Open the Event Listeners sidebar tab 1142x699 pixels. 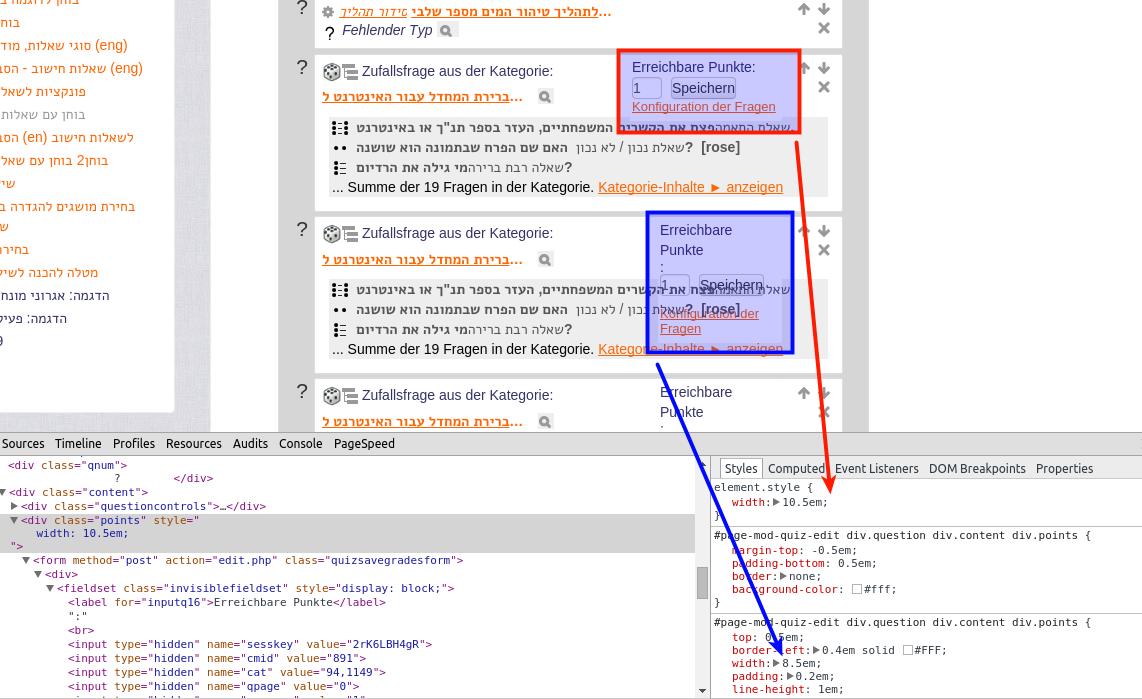877,469
